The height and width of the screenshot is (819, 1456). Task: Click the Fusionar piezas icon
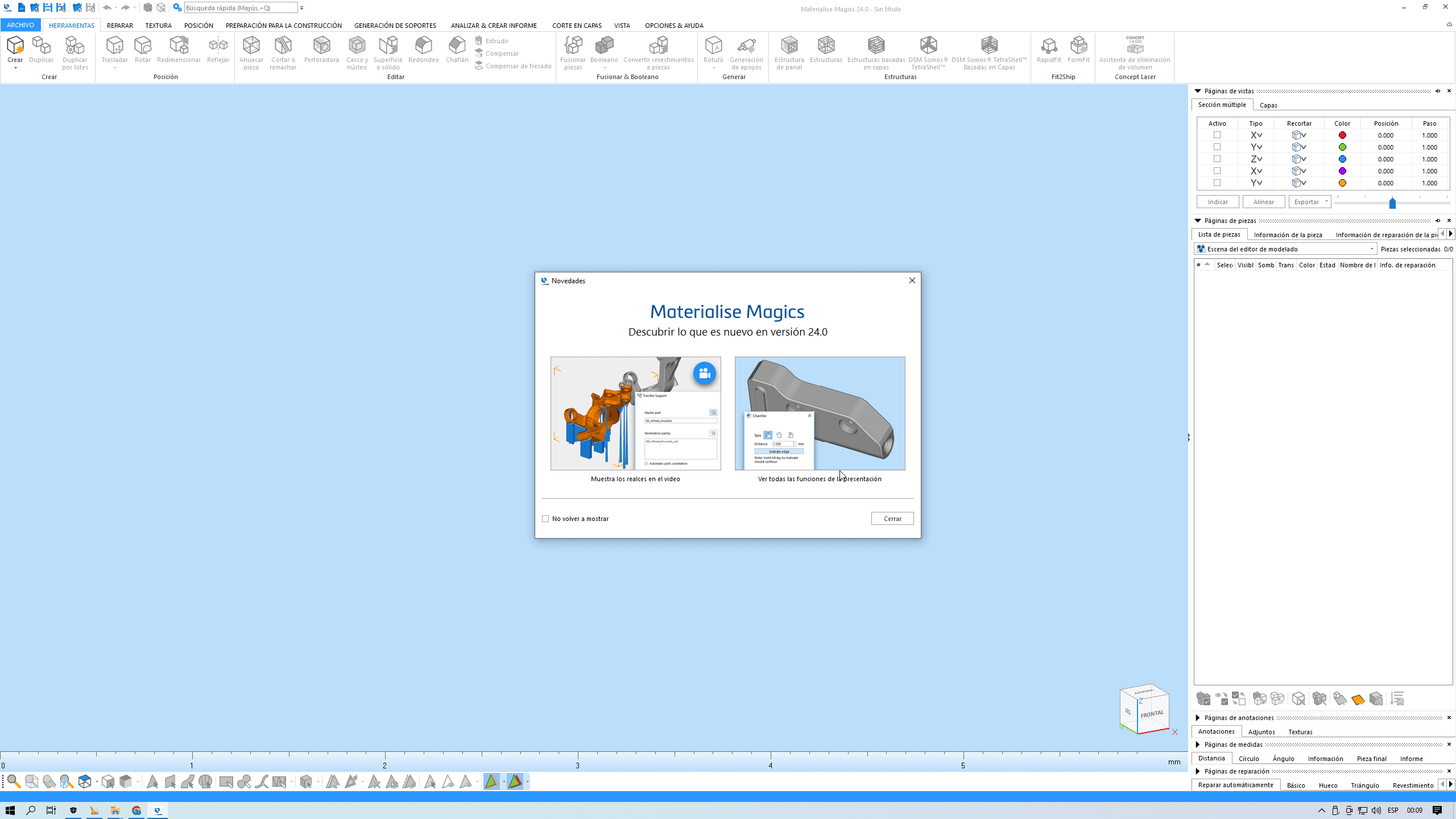click(x=573, y=45)
